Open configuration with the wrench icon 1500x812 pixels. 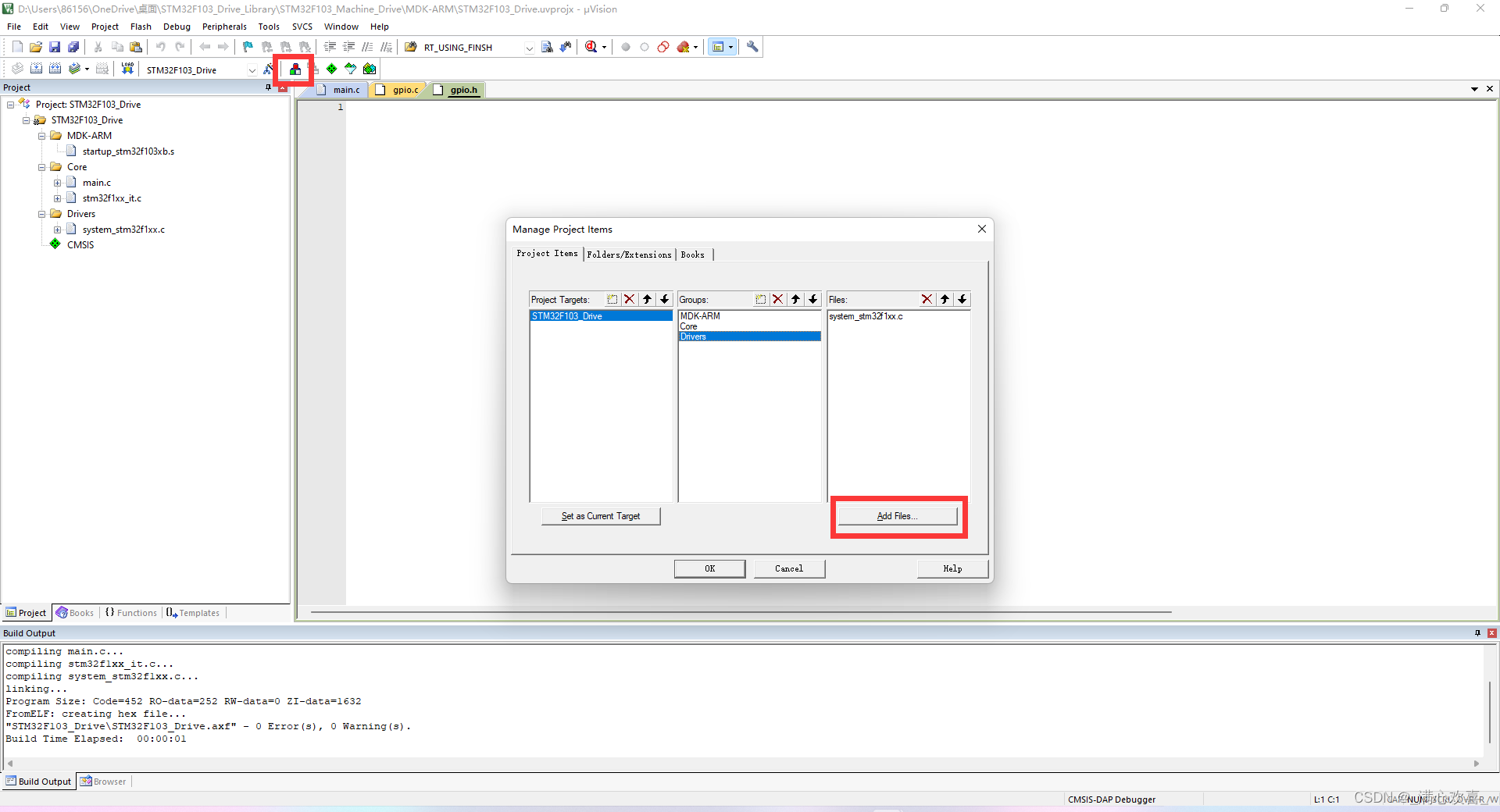tap(752, 47)
